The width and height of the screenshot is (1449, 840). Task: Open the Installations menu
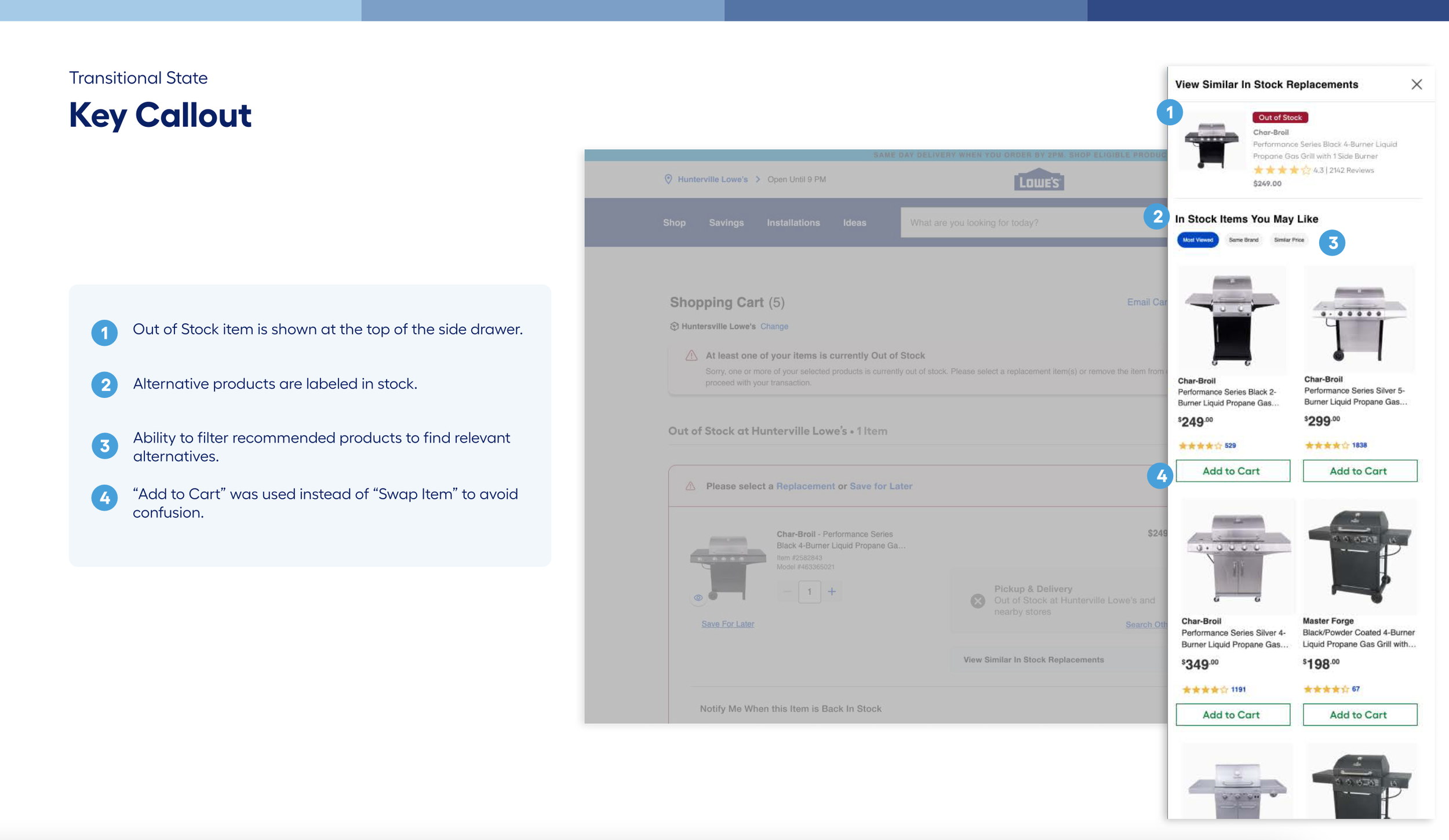[x=793, y=222]
